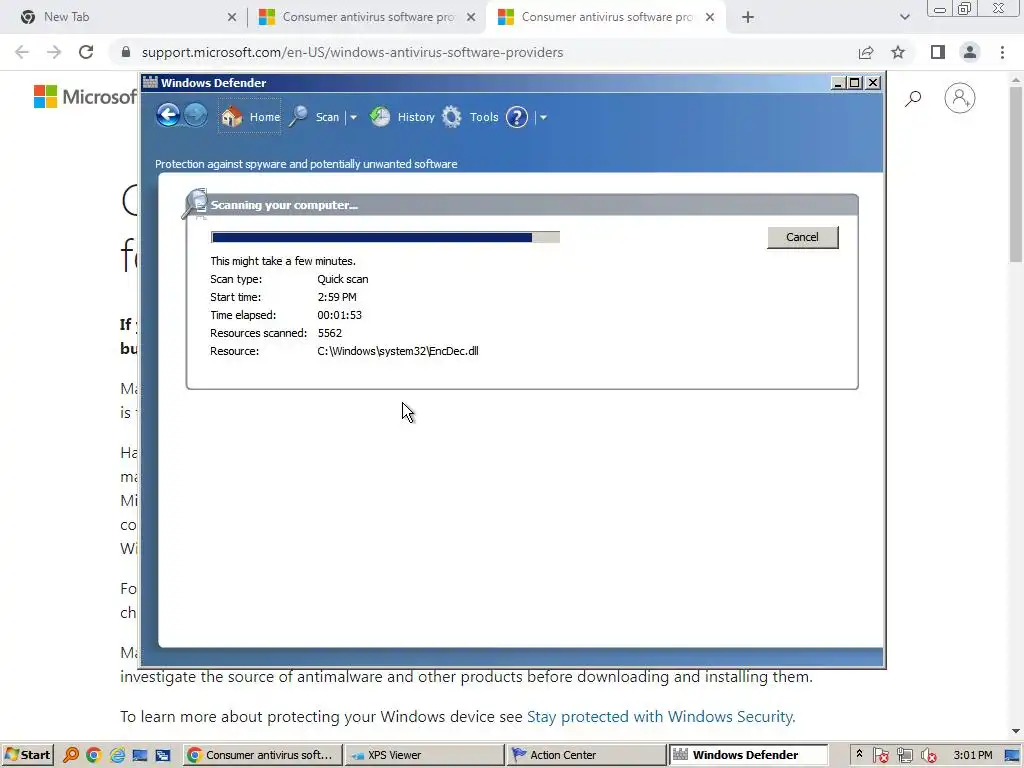Click the Microsoft logo on the page
1024x768 pixels.
pyautogui.click(x=85, y=97)
